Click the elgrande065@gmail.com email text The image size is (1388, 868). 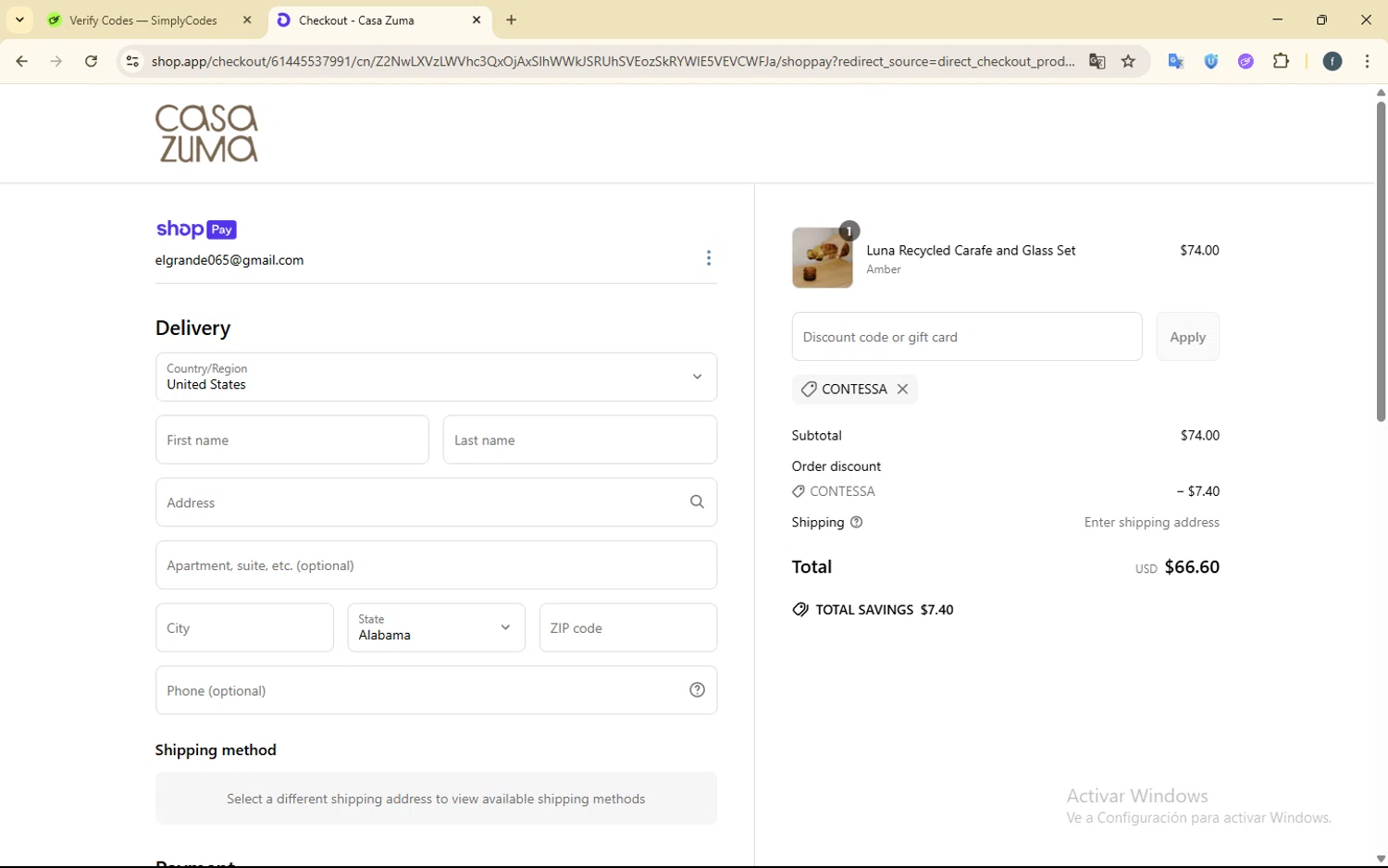(x=229, y=260)
